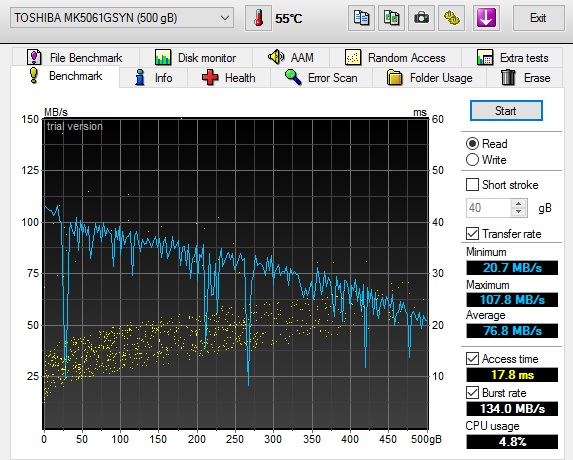573x460 pixels.
Task: Click the copy screenshot to clipboard icon
Action: pos(391,18)
